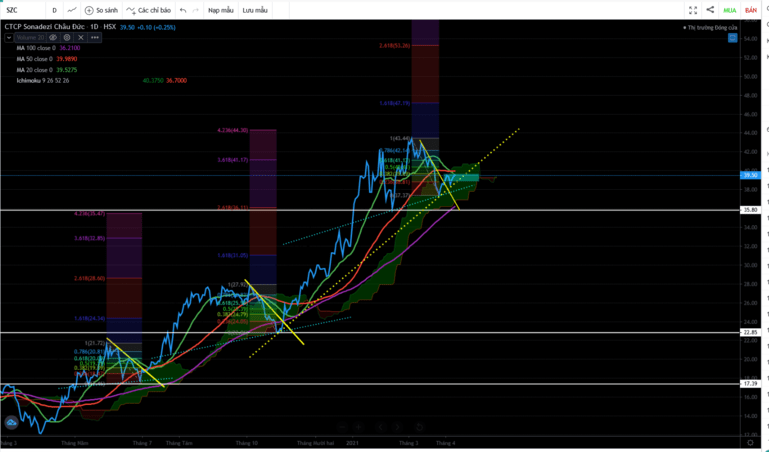Screen dimensions: 769x452
Task: Redo the chart action
Action: coord(196,10)
